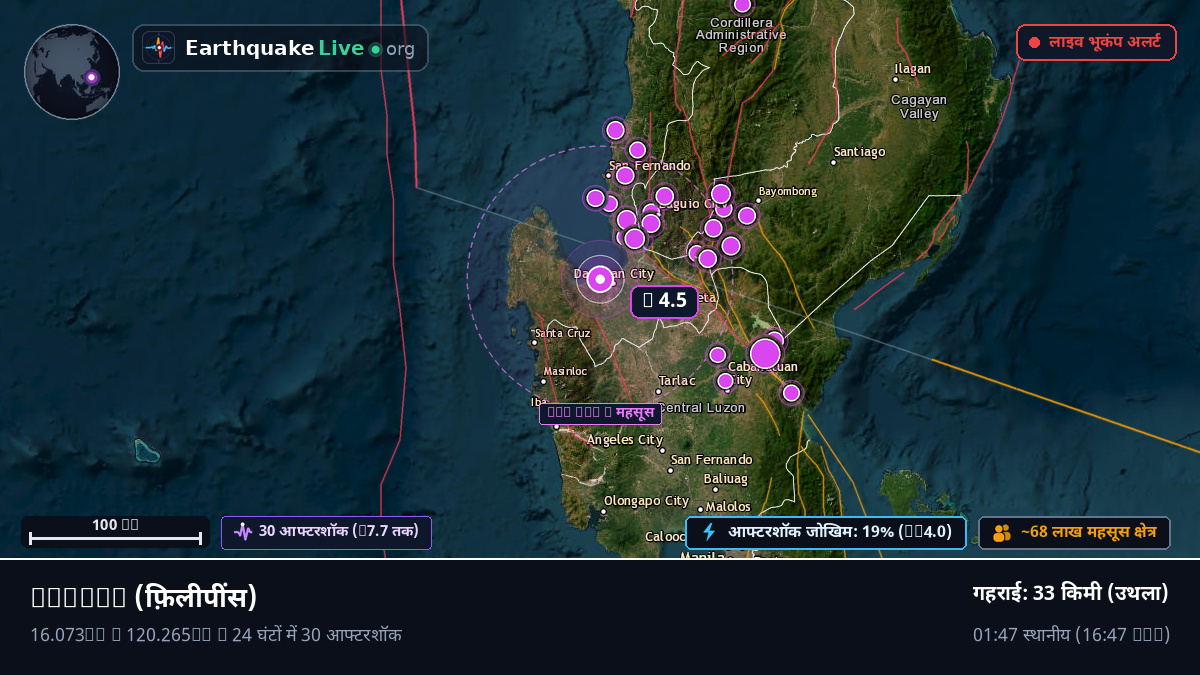Select the epicenter marker at Dagupan City
This screenshot has height=675, width=1200.
pos(600,279)
